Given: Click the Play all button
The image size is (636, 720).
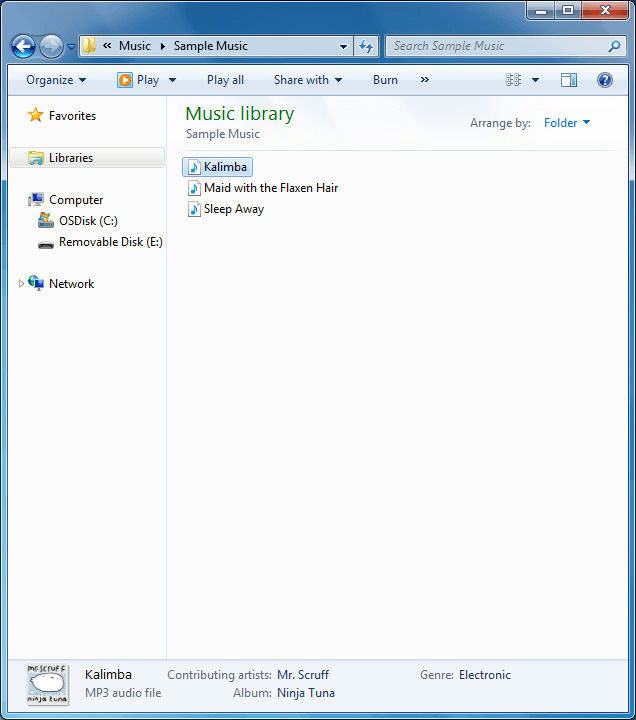Looking at the screenshot, I should tap(225, 80).
